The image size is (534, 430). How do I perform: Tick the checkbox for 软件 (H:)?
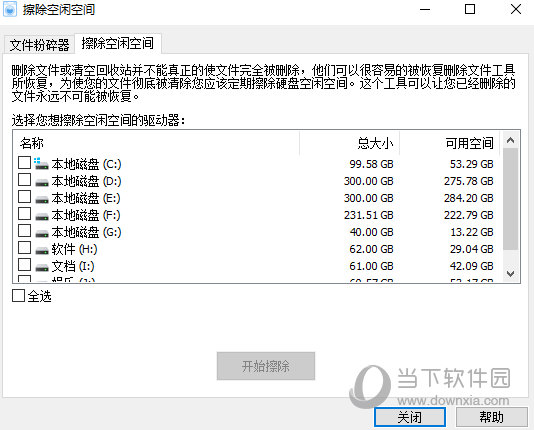click(25, 248)
